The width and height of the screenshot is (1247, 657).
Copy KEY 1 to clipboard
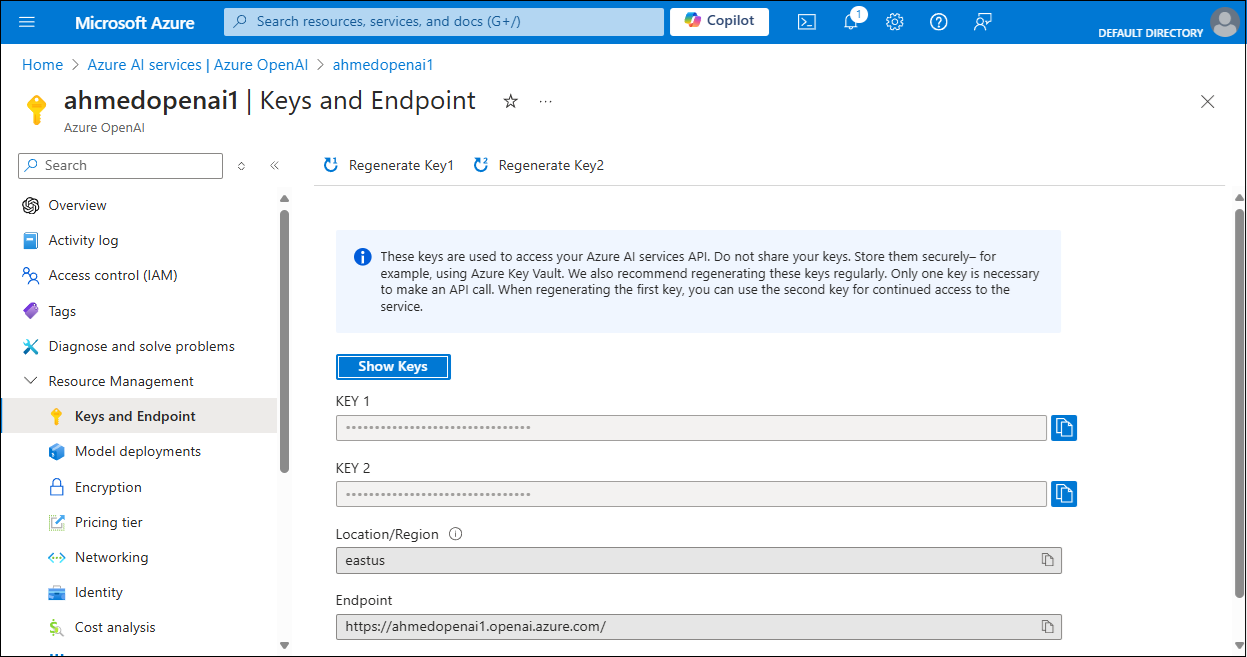point(1064,427)
